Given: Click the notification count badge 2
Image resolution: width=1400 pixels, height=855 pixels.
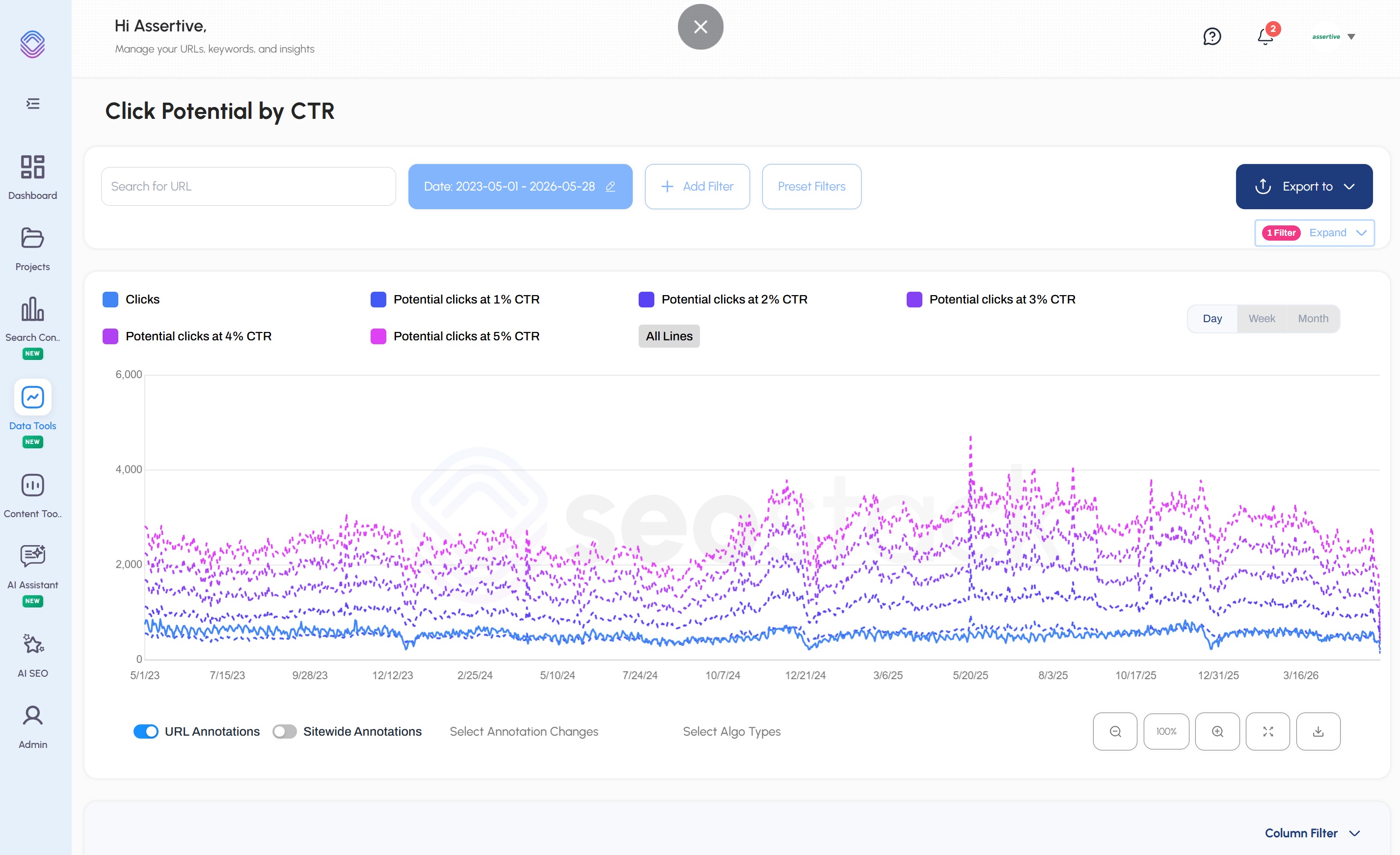Looking at the screenshot, I should (x=1273, y=28).
